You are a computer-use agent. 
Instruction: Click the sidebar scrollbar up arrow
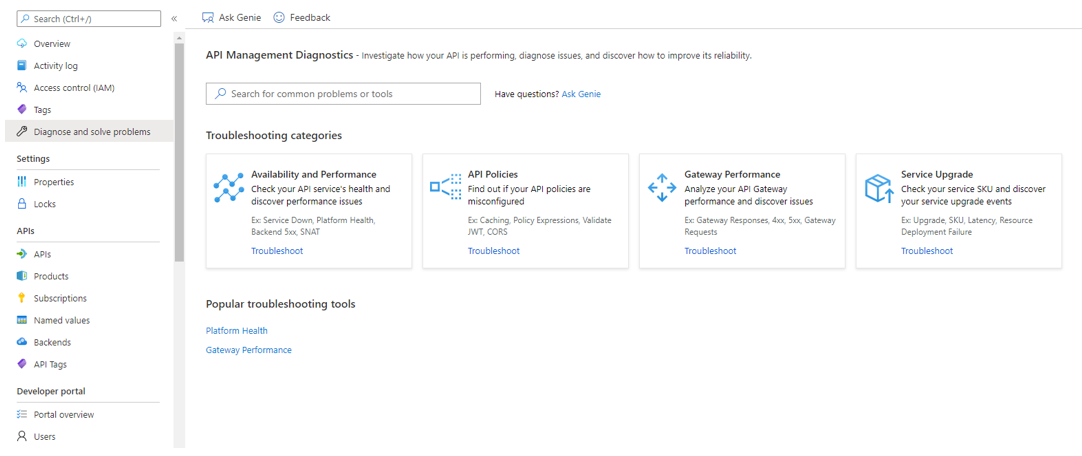(179, 37)
